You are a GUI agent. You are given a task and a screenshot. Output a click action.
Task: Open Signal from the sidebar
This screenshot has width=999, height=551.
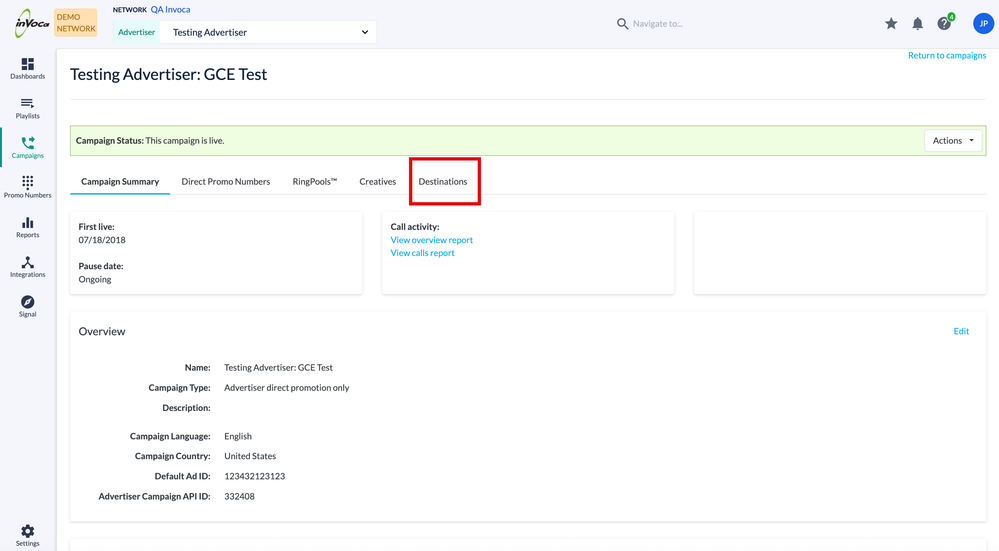[x=27, y=306]
